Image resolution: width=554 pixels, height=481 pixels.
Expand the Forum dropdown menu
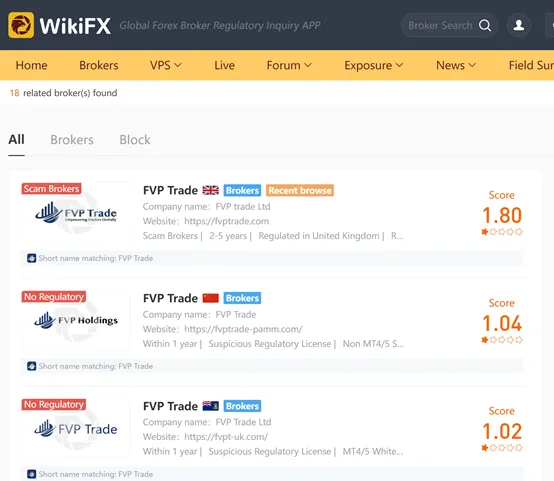289,65
